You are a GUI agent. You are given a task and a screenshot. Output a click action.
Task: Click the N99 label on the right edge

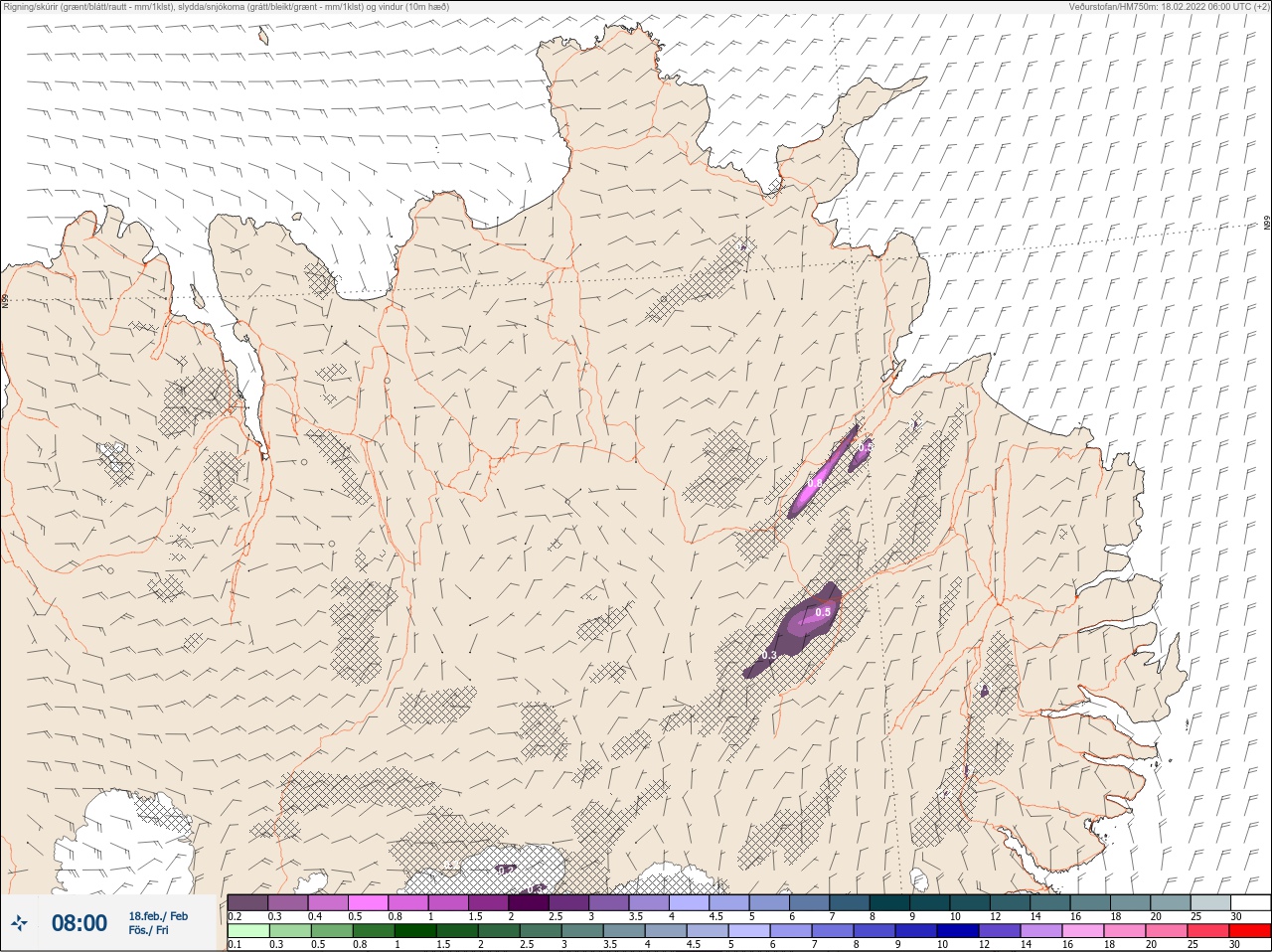pyautogui.click(x=1267, y=224)
